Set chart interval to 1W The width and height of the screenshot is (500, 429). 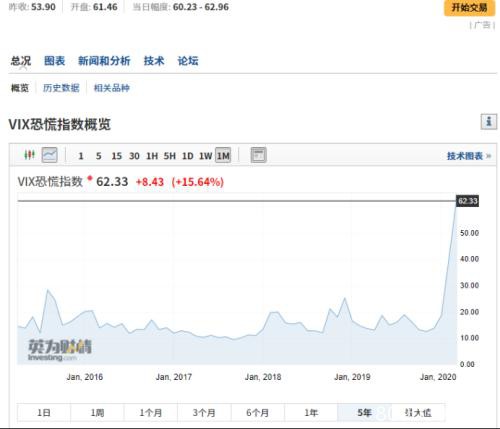205,156
